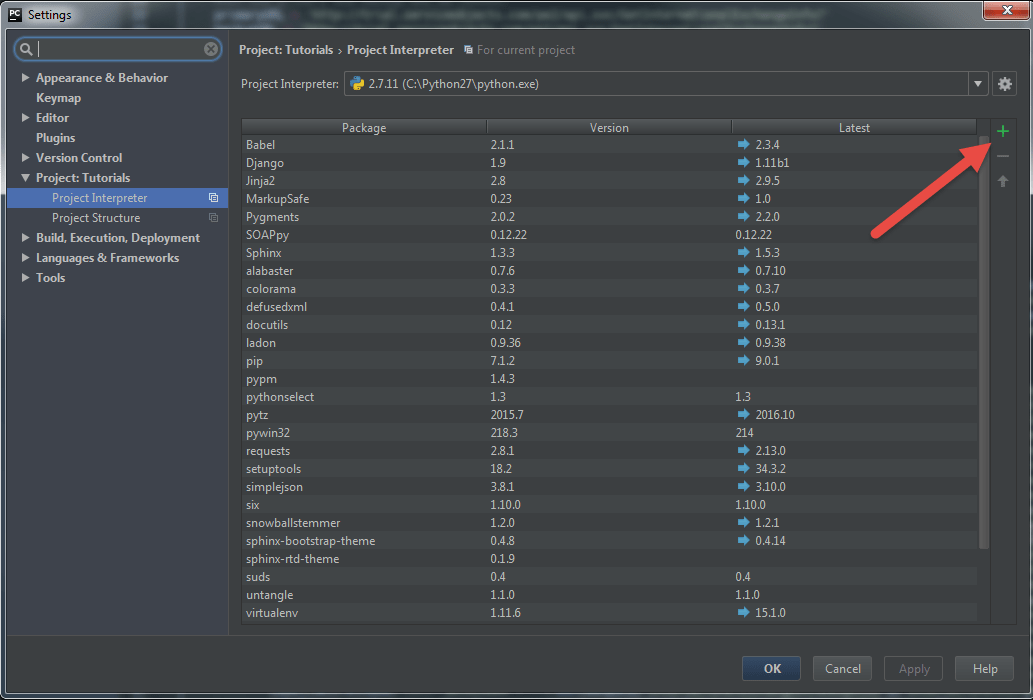1033x700 pixels.
Task: Select the pythonselect package row
Action: 609,396
